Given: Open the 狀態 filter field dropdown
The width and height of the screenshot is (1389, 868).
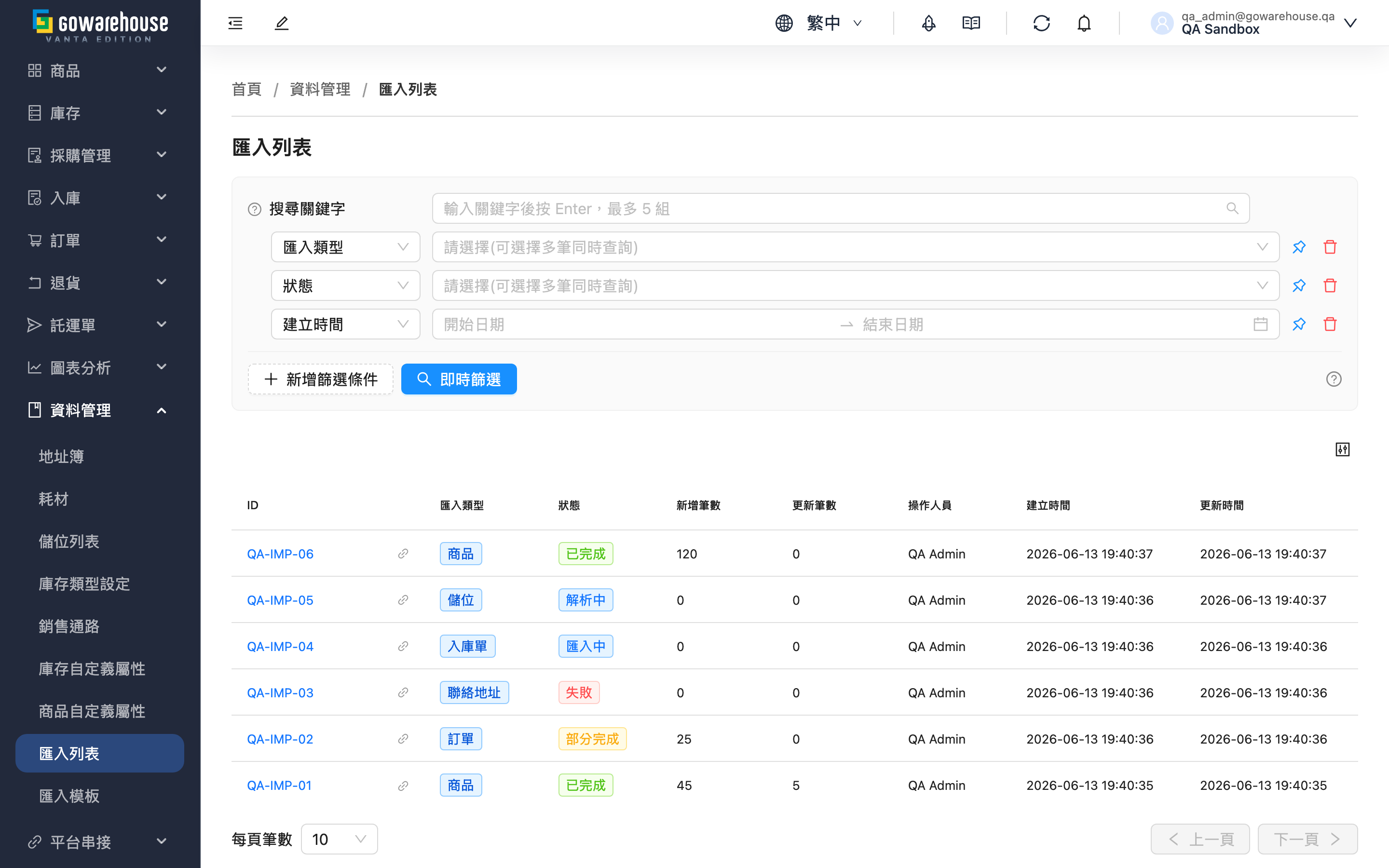Looking at the screenshot, I should click(x=345, y=285).
